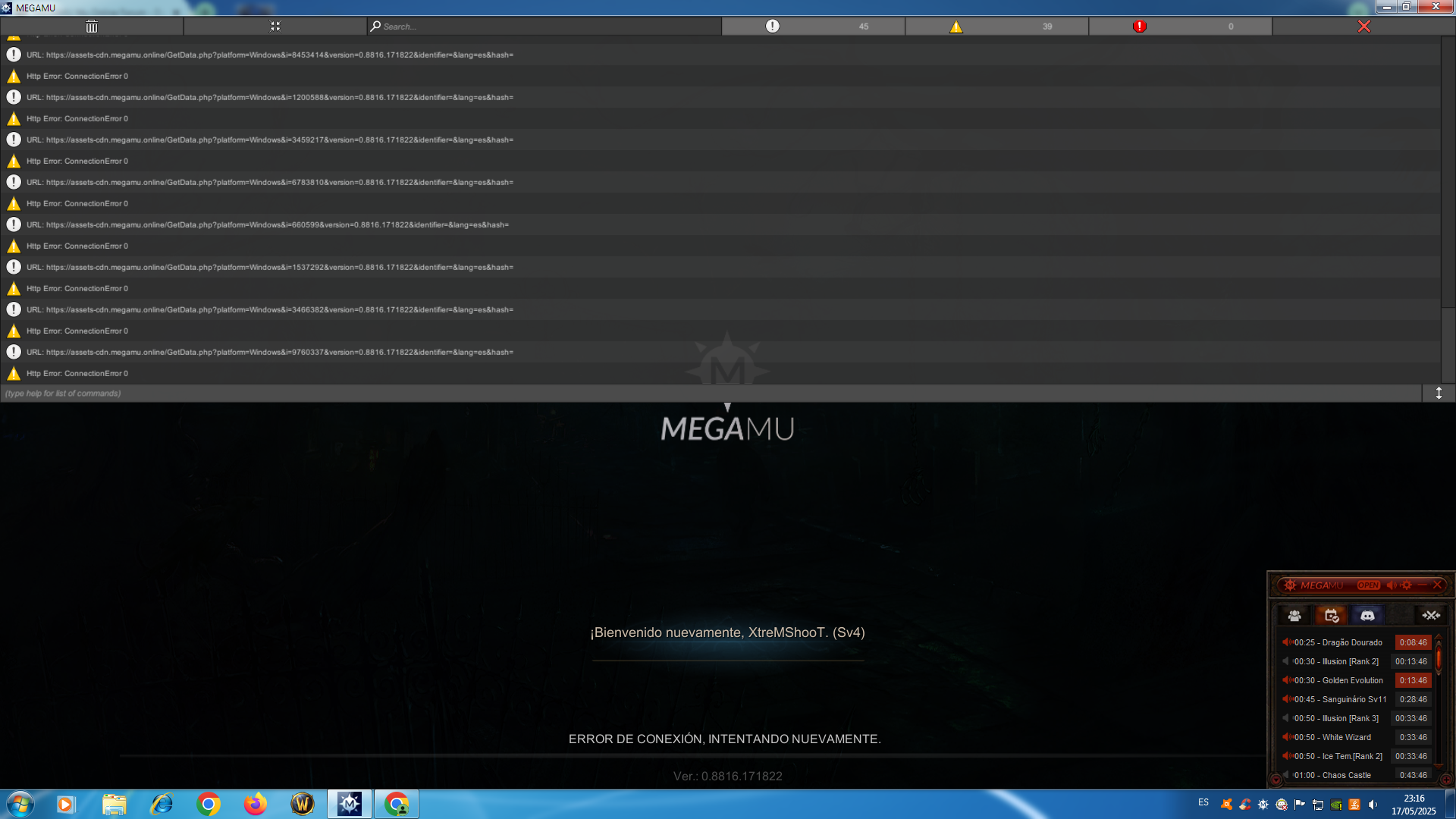Open widget settings gear icon

click(1407, 585)
